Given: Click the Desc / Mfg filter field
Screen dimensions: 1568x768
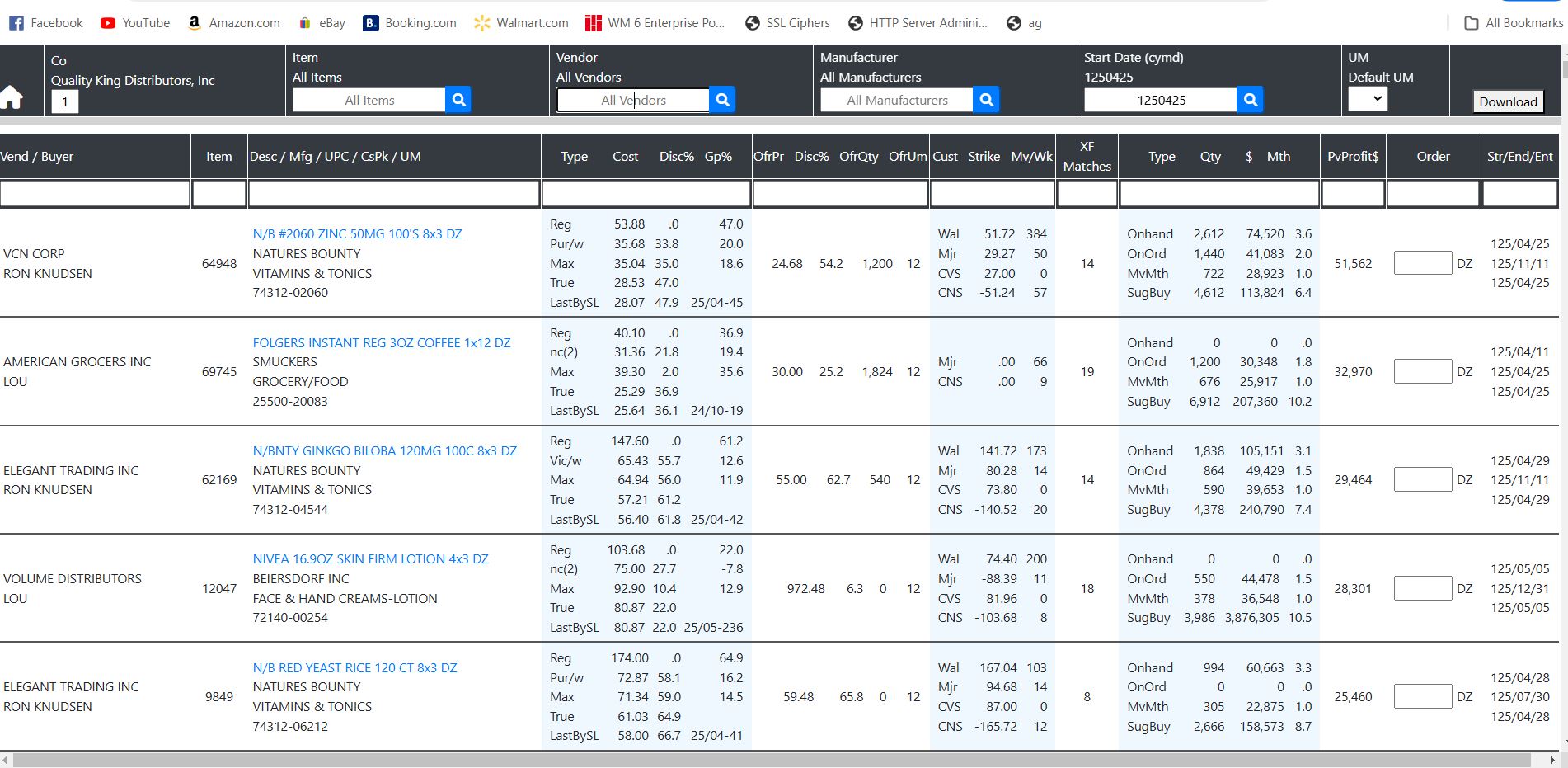Looking at the screenshot, I should click(393, 194).
